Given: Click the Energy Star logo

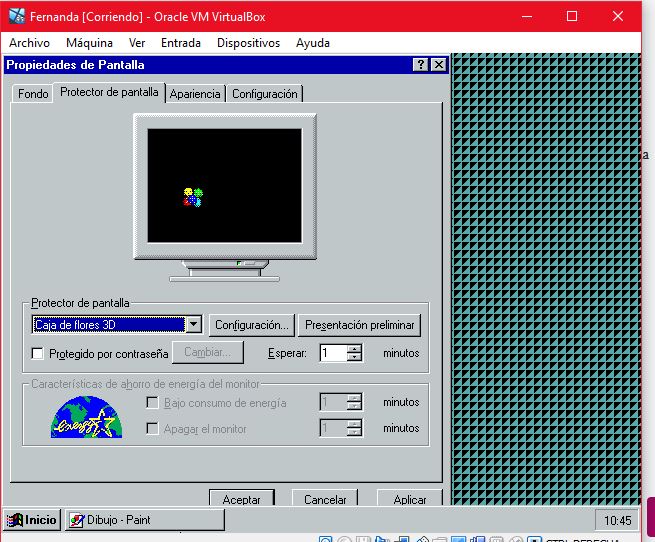Looking at the screenshot, I should (x=86, y=416).
